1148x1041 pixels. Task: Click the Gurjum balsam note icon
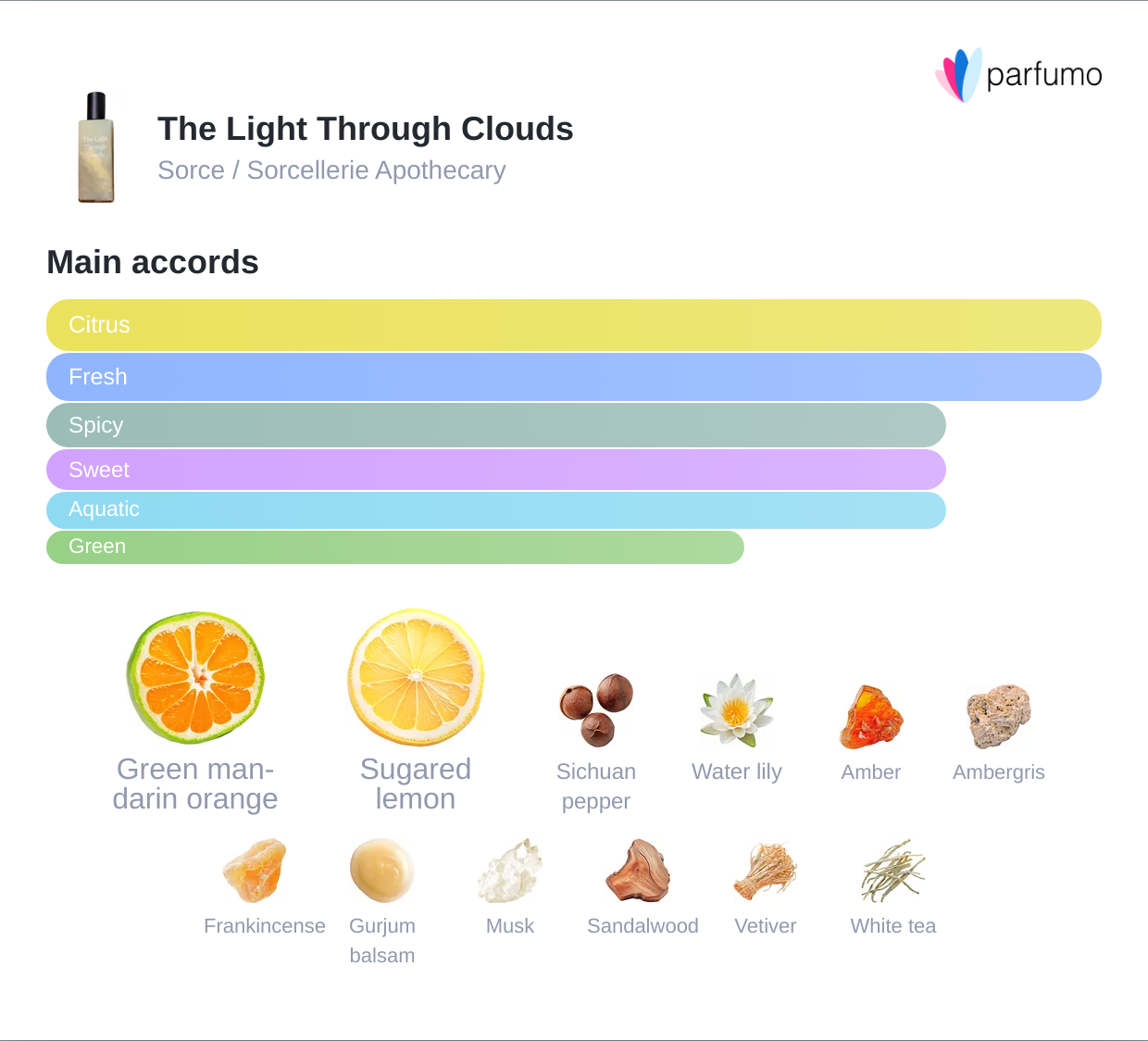tap(381, 871)
